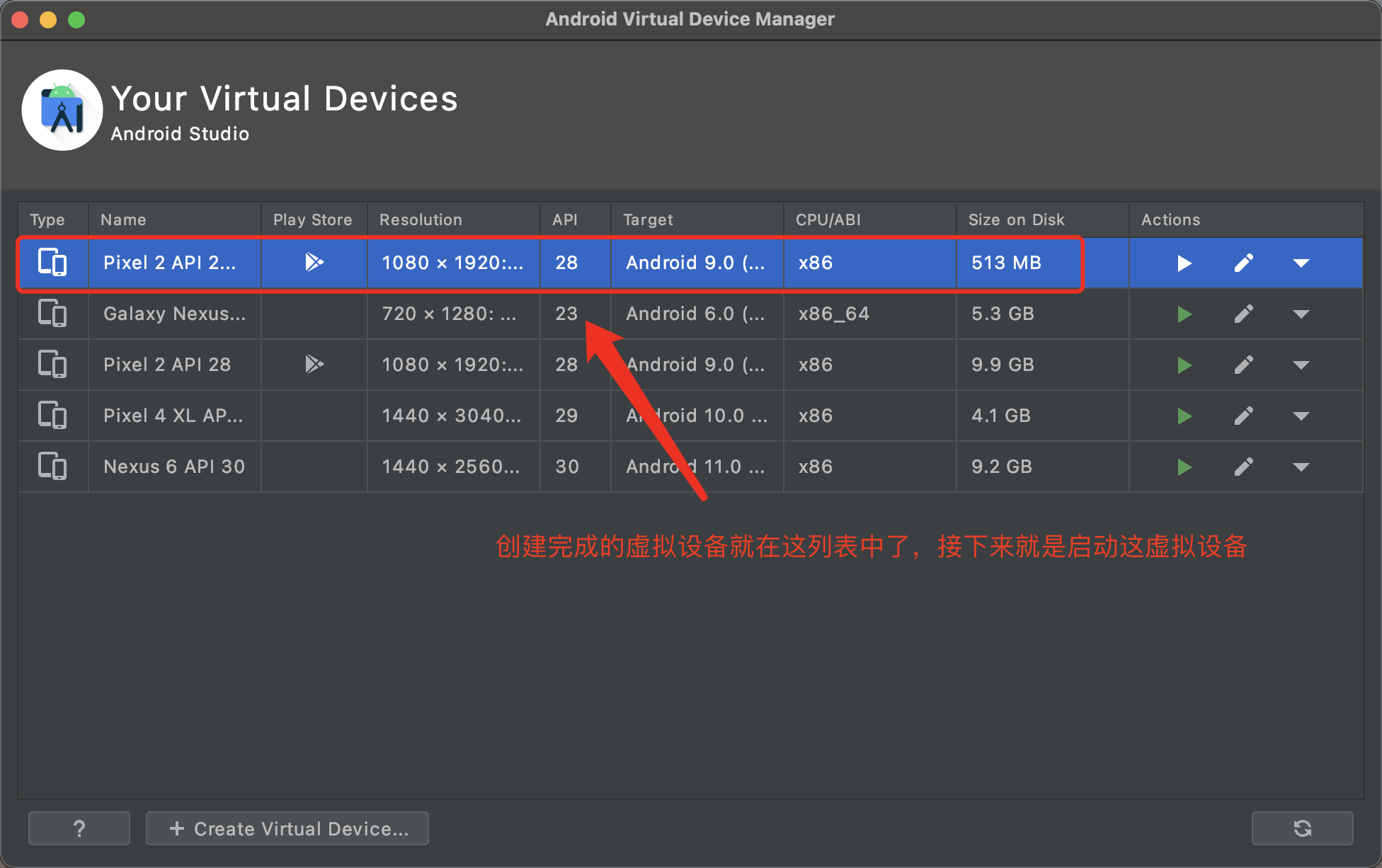
Task: Edit the 513 MB Pixel 2 device
Action: coord(1244,263)
